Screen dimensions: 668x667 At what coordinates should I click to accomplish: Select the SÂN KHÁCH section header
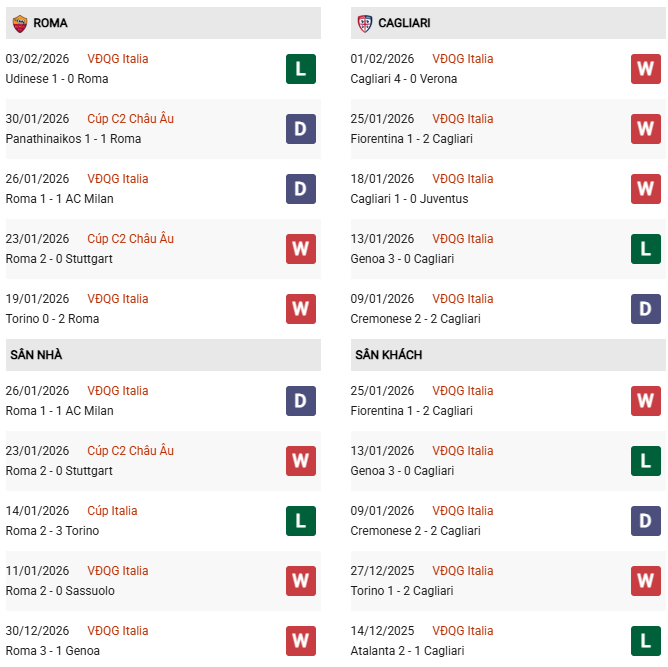[388, 355]
